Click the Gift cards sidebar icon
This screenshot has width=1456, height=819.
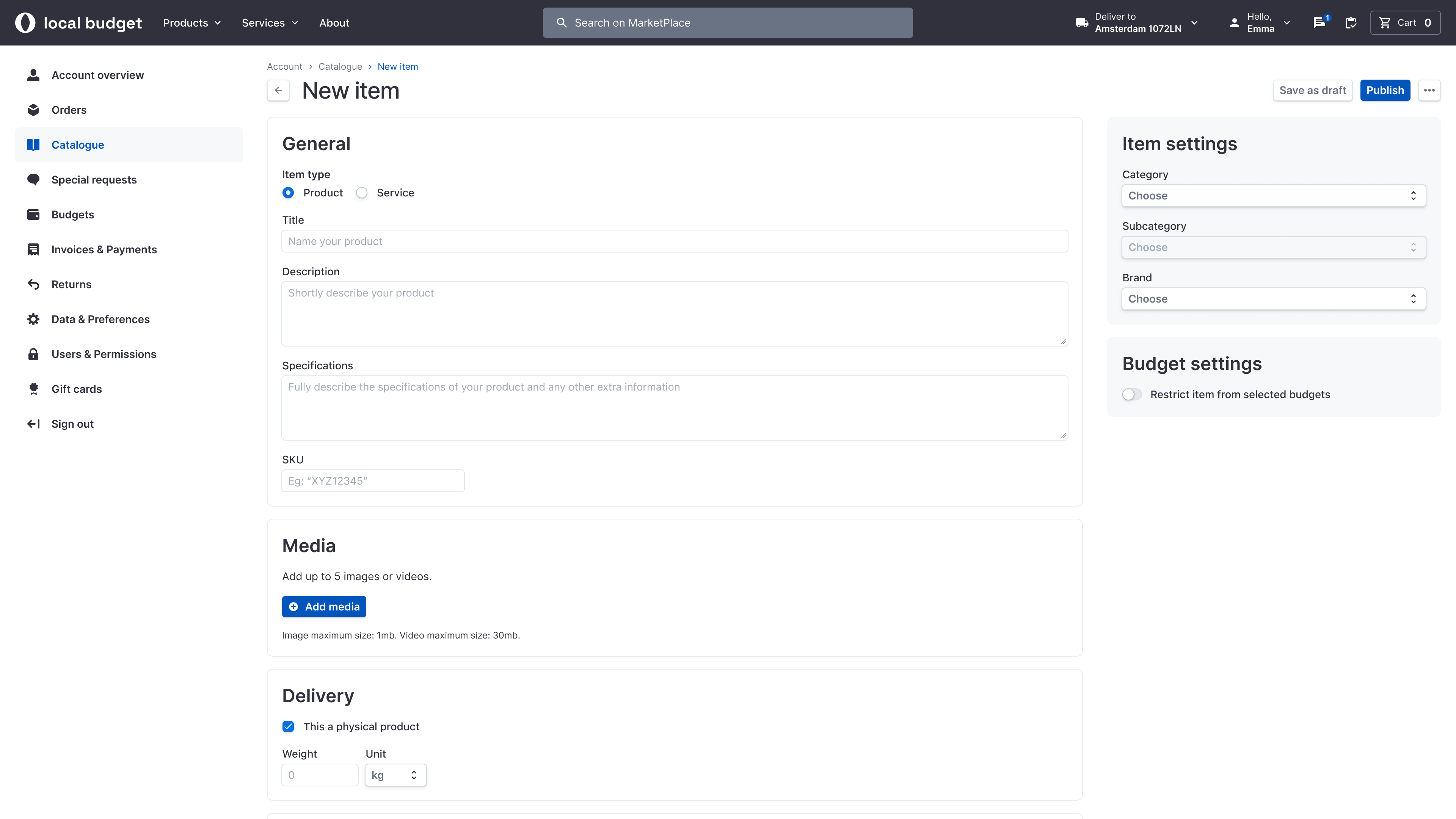(x=33, y=389)
